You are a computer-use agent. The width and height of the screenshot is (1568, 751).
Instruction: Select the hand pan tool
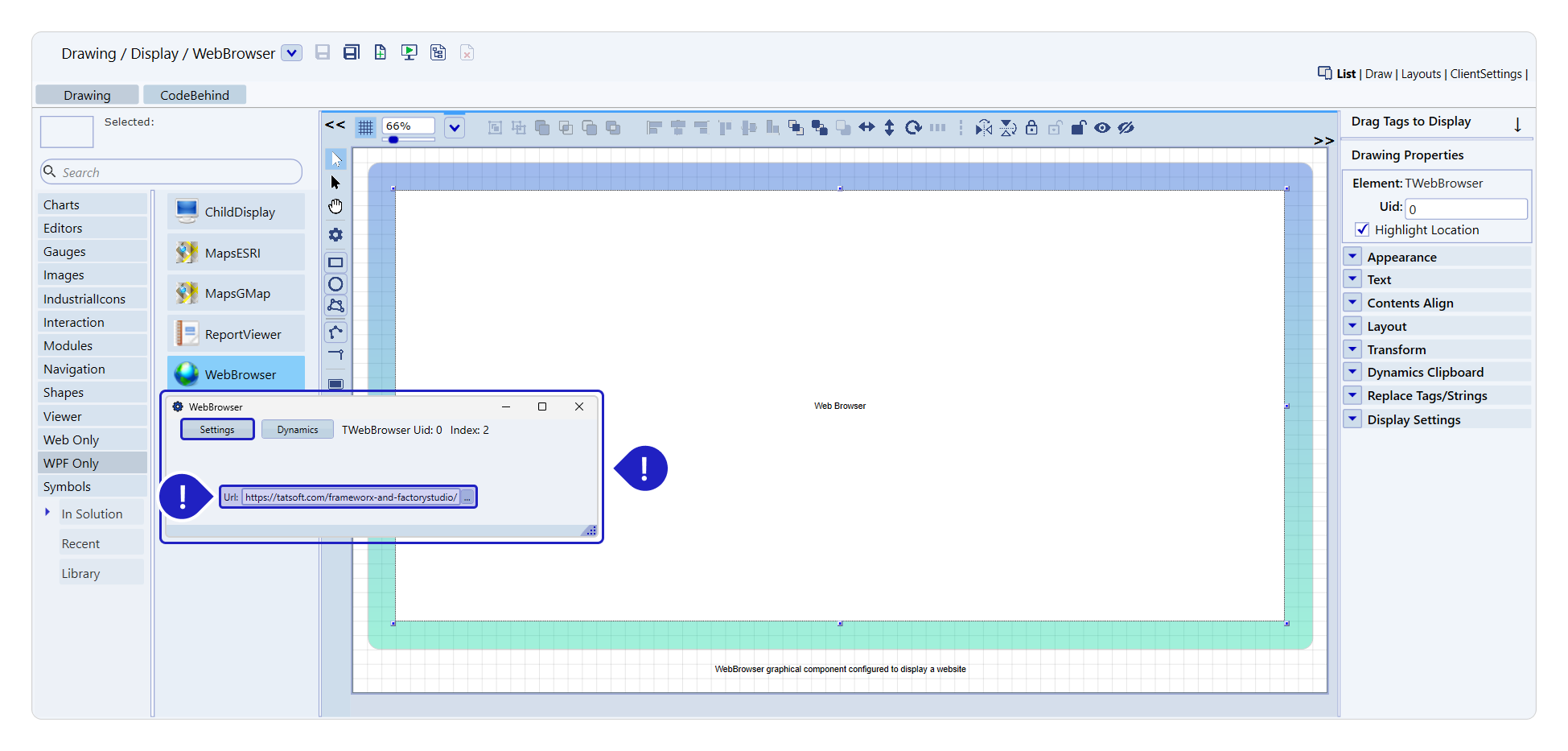[335, 207]
